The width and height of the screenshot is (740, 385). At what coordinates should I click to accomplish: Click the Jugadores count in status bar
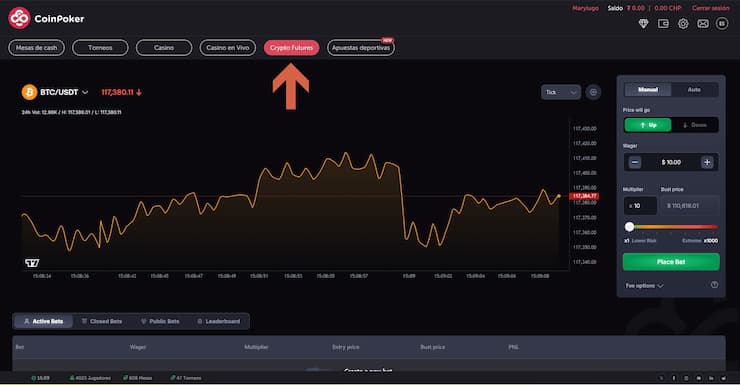(x=90, y=378)
